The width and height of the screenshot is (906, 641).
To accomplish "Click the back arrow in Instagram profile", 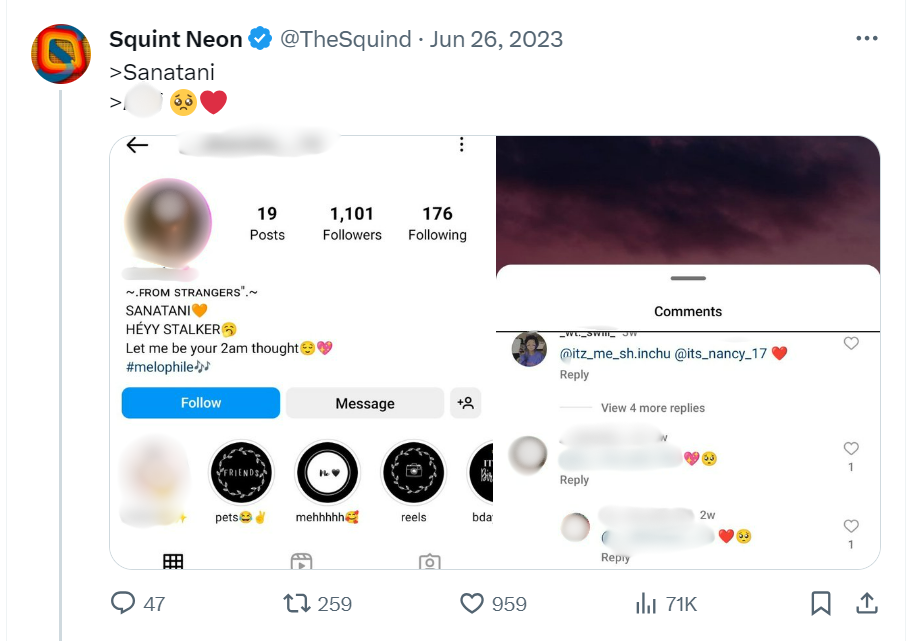I will [137, 144].
